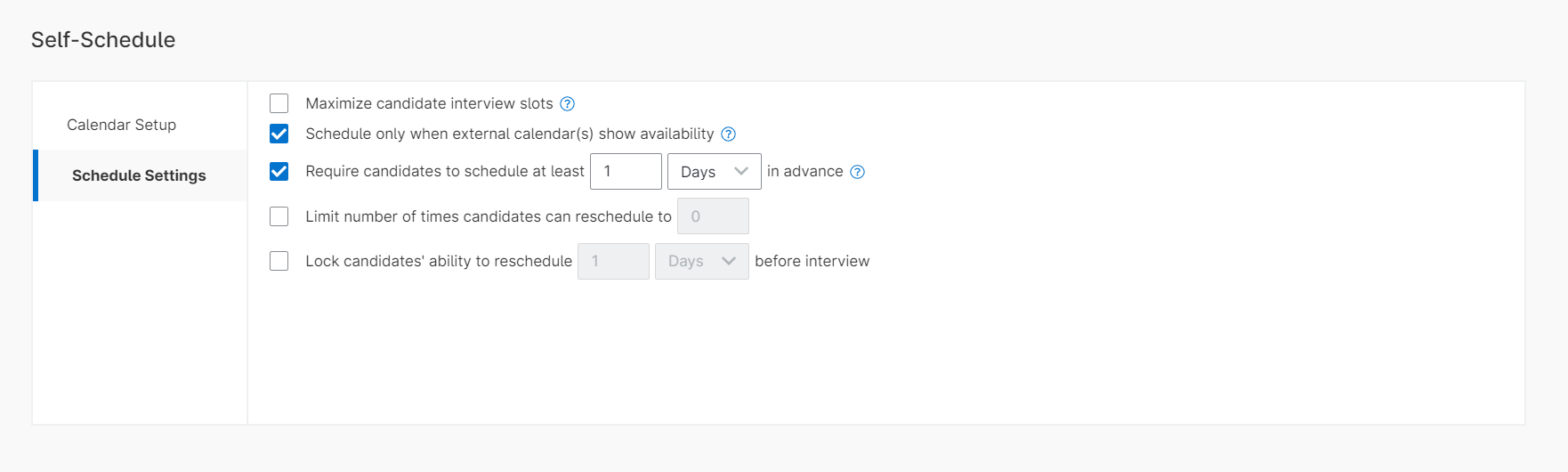Enable the Maximize candidate interview slots checkbox
The image size is (1568, 472).
pyautogui.click(x=279, y=103)
